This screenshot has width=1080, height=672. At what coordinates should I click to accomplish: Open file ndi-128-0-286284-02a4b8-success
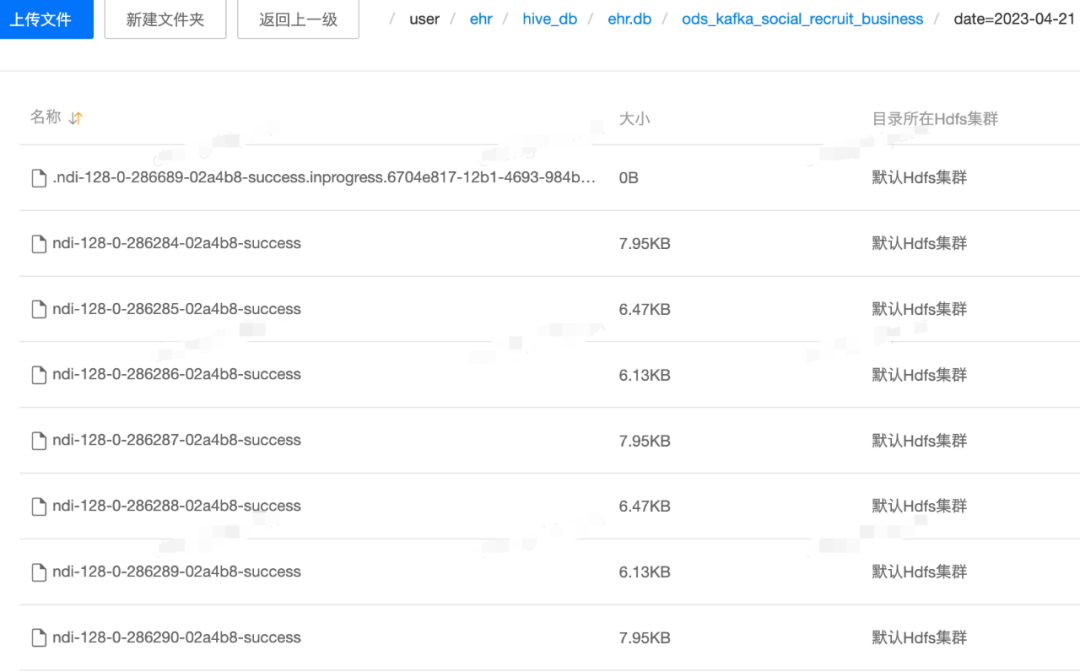pos(176,243)
